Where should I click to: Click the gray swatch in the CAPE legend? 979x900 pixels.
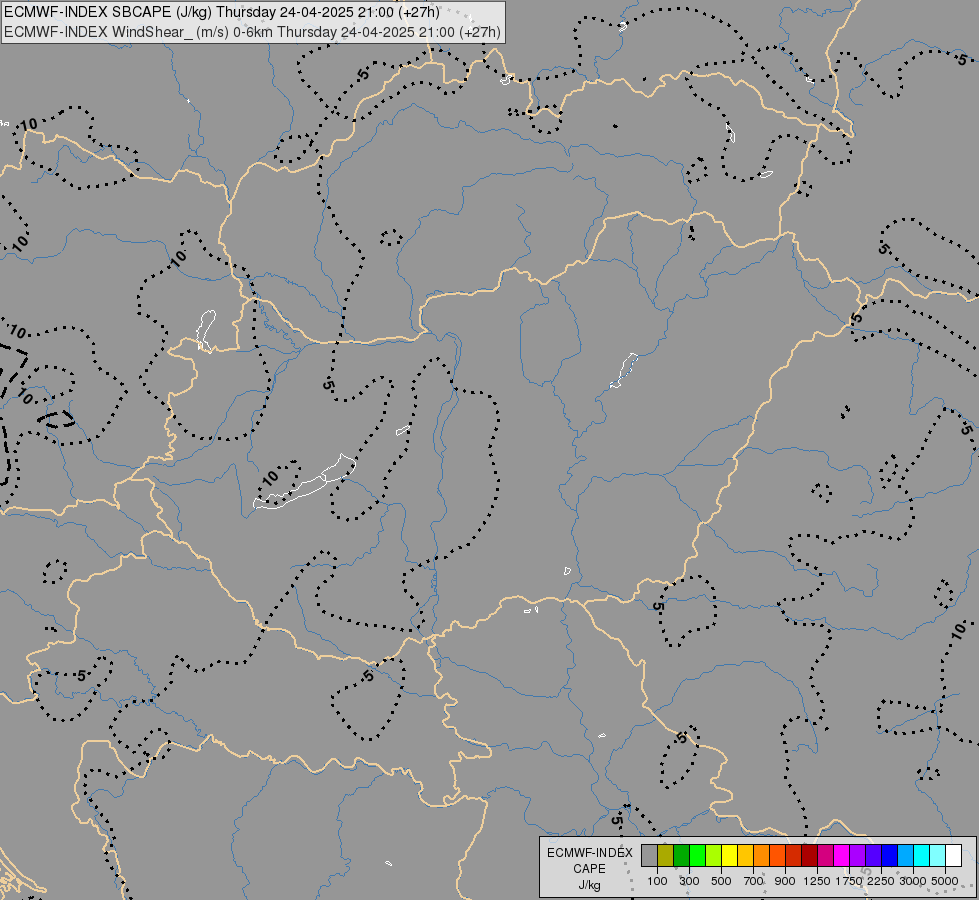pos(649,855)
